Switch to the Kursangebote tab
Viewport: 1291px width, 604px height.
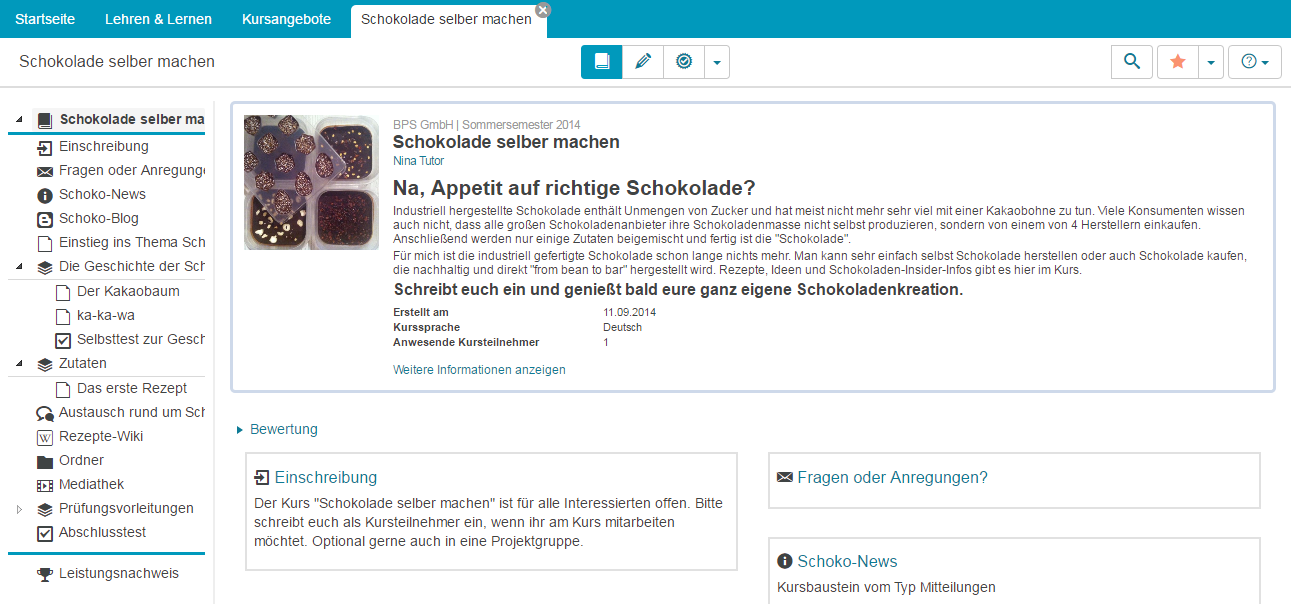(x=286, y=19)
